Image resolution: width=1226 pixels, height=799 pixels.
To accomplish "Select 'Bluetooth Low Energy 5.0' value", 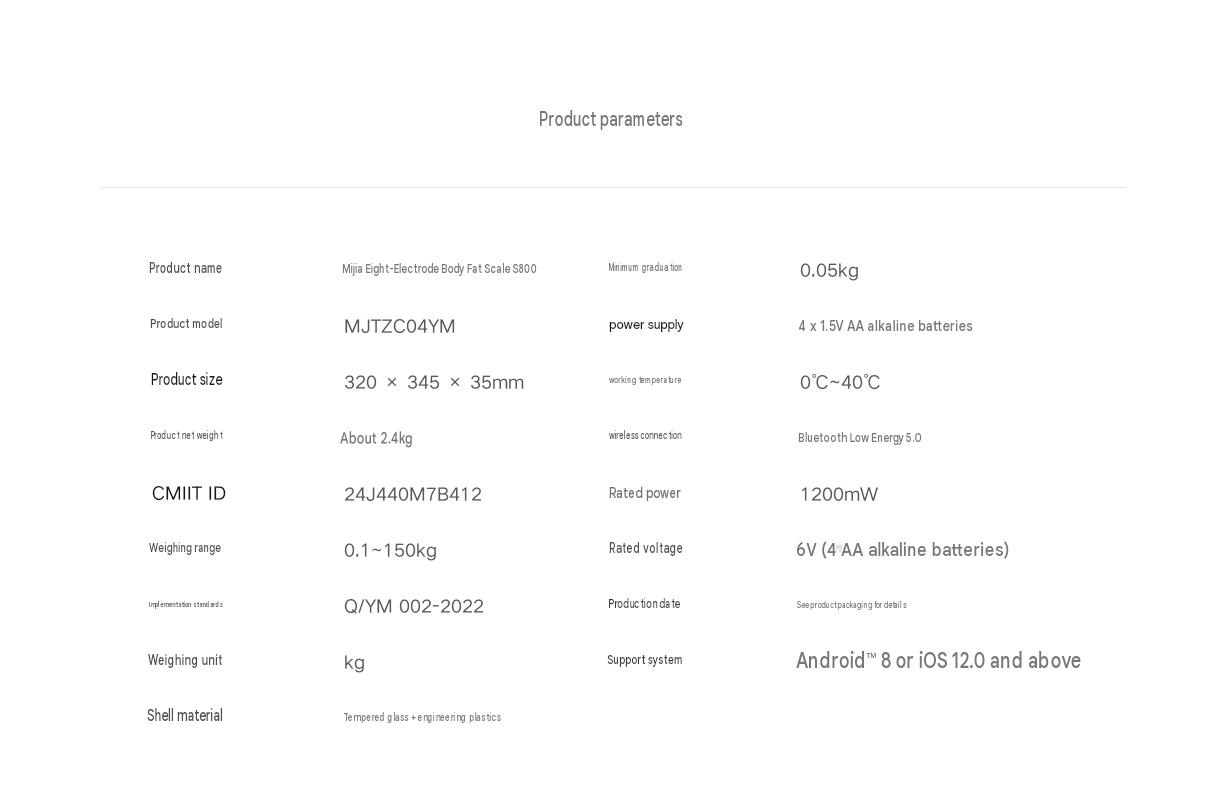I will (x=859, y=438).
